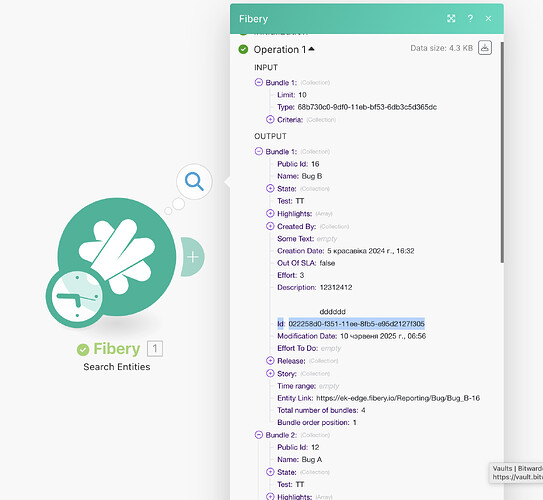Click the Effort To Do empty field
This screenshot has height=500, width=543.
[x=331, y=348]
